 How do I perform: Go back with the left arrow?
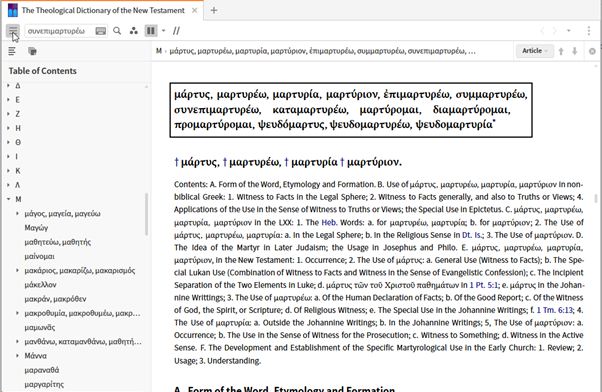(x=542, y=31)
